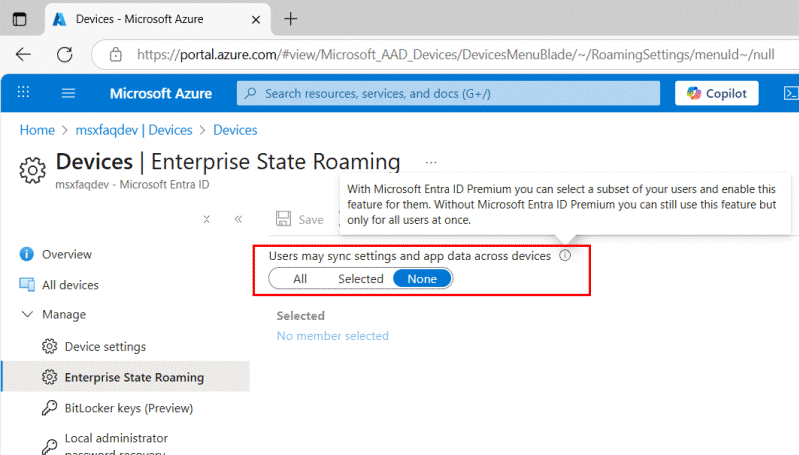799x455 pixels.
Task: Set sync settings to None
Action: pyautogui.click(x=422, y=279)
